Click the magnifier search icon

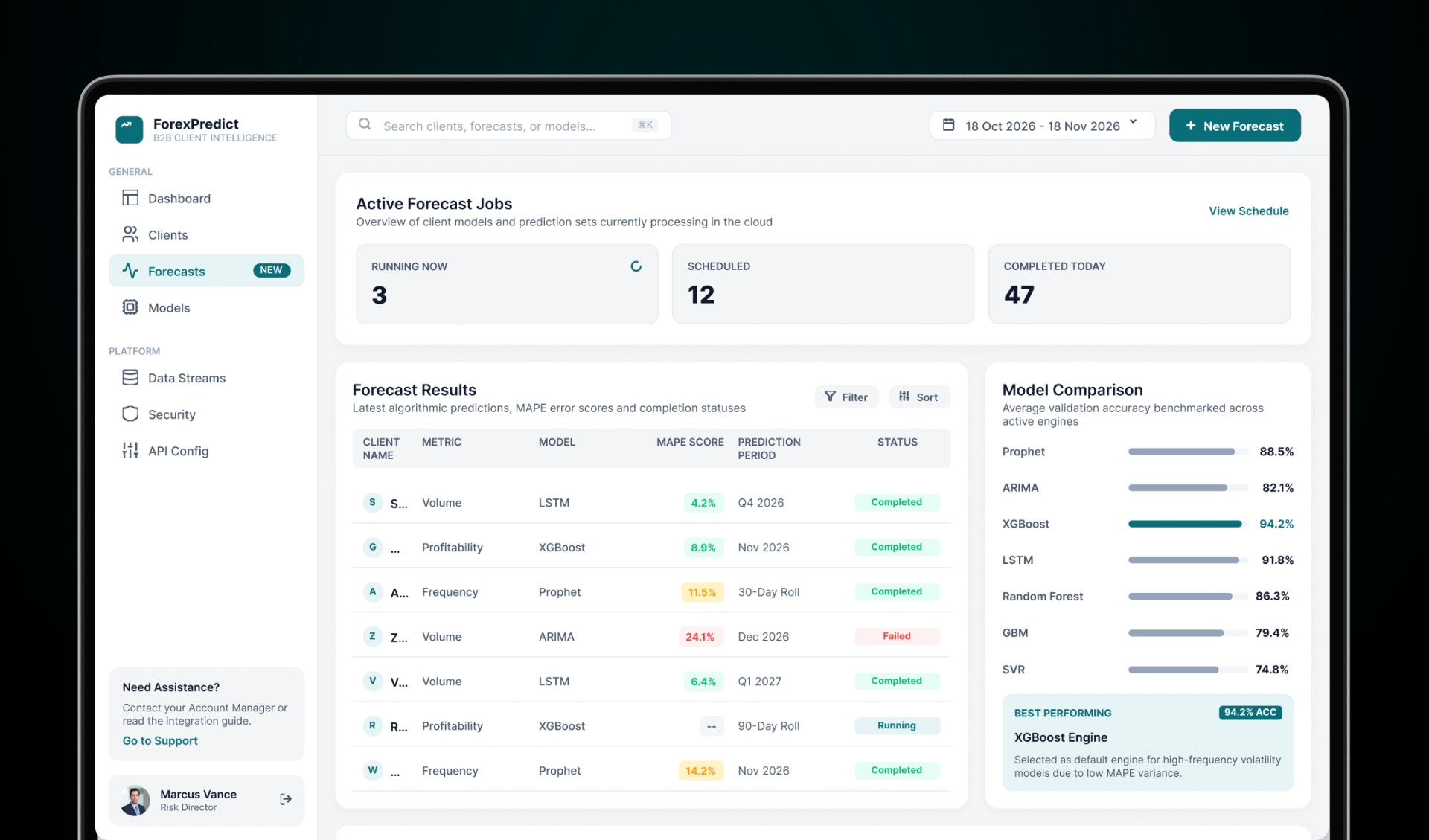[x=365, y=125]
